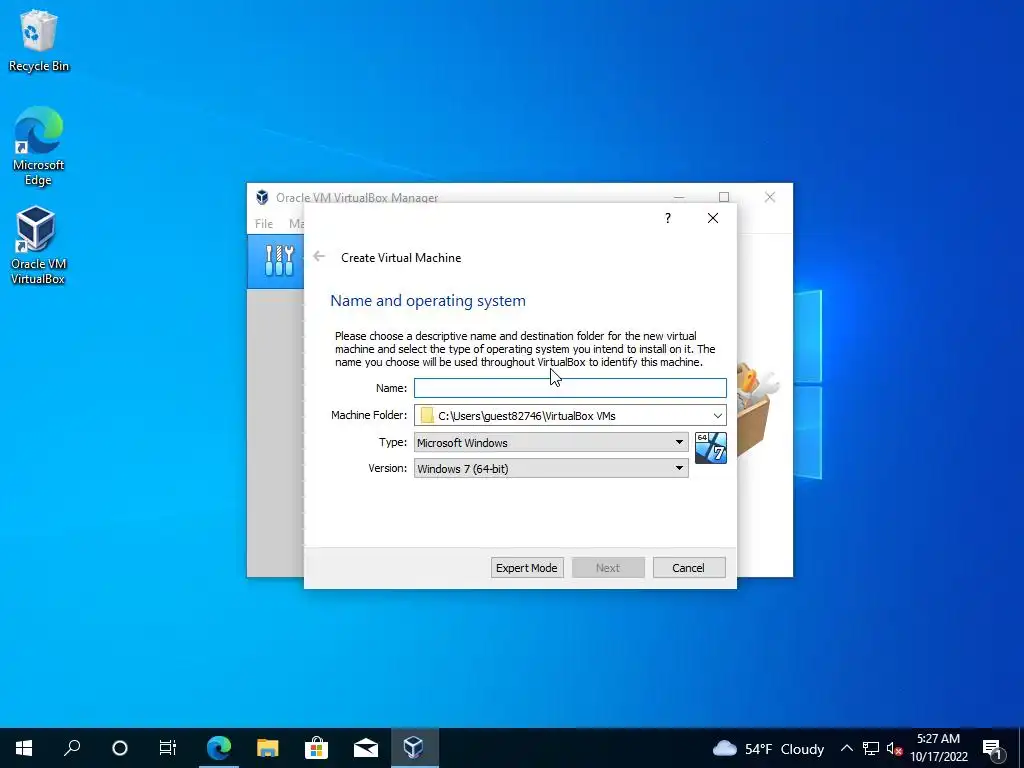The height and width of the screenshot is (768, 1024).
Task: Open the Recycle Bin desktop icon
Action: 39,40
